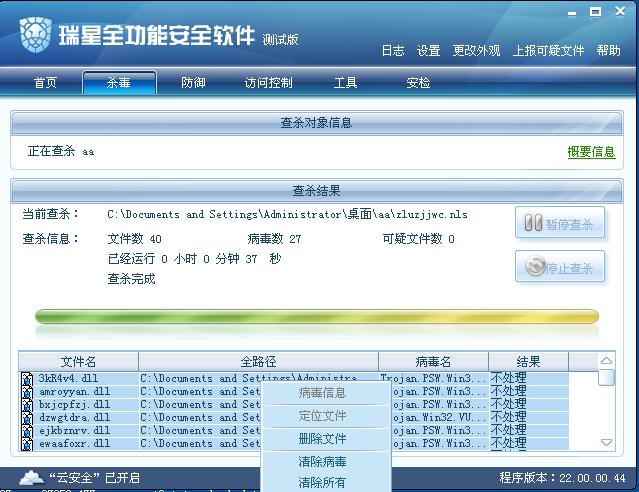Screen dimensions: 639x492
Task: Click the Win32.VU virus name cell
Action: (439, 418)
